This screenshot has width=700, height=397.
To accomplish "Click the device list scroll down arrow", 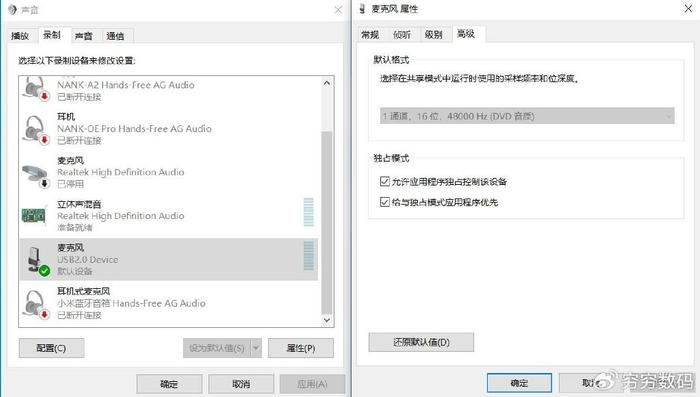I will (x=327, y=320).
